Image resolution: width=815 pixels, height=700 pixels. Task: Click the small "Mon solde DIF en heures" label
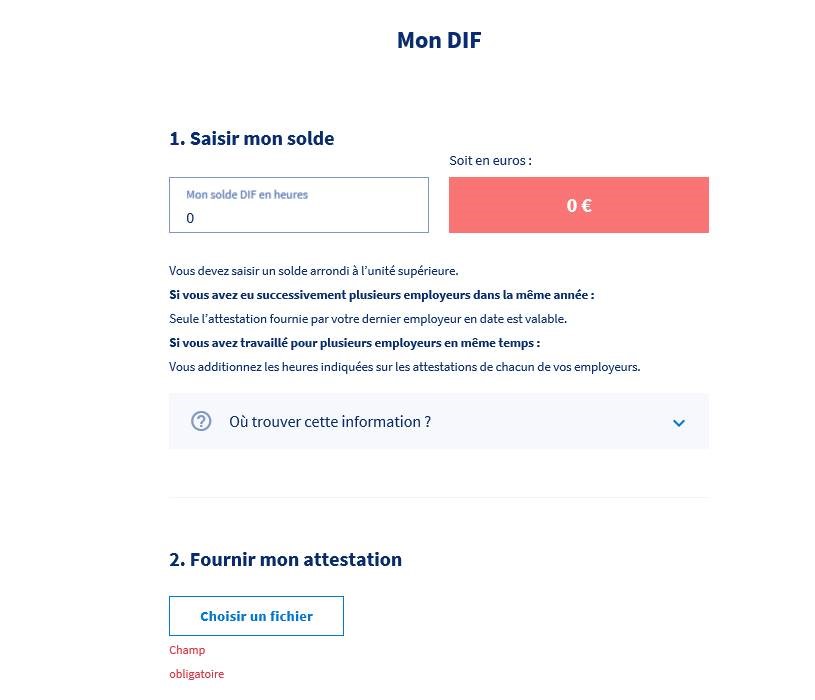247,195
